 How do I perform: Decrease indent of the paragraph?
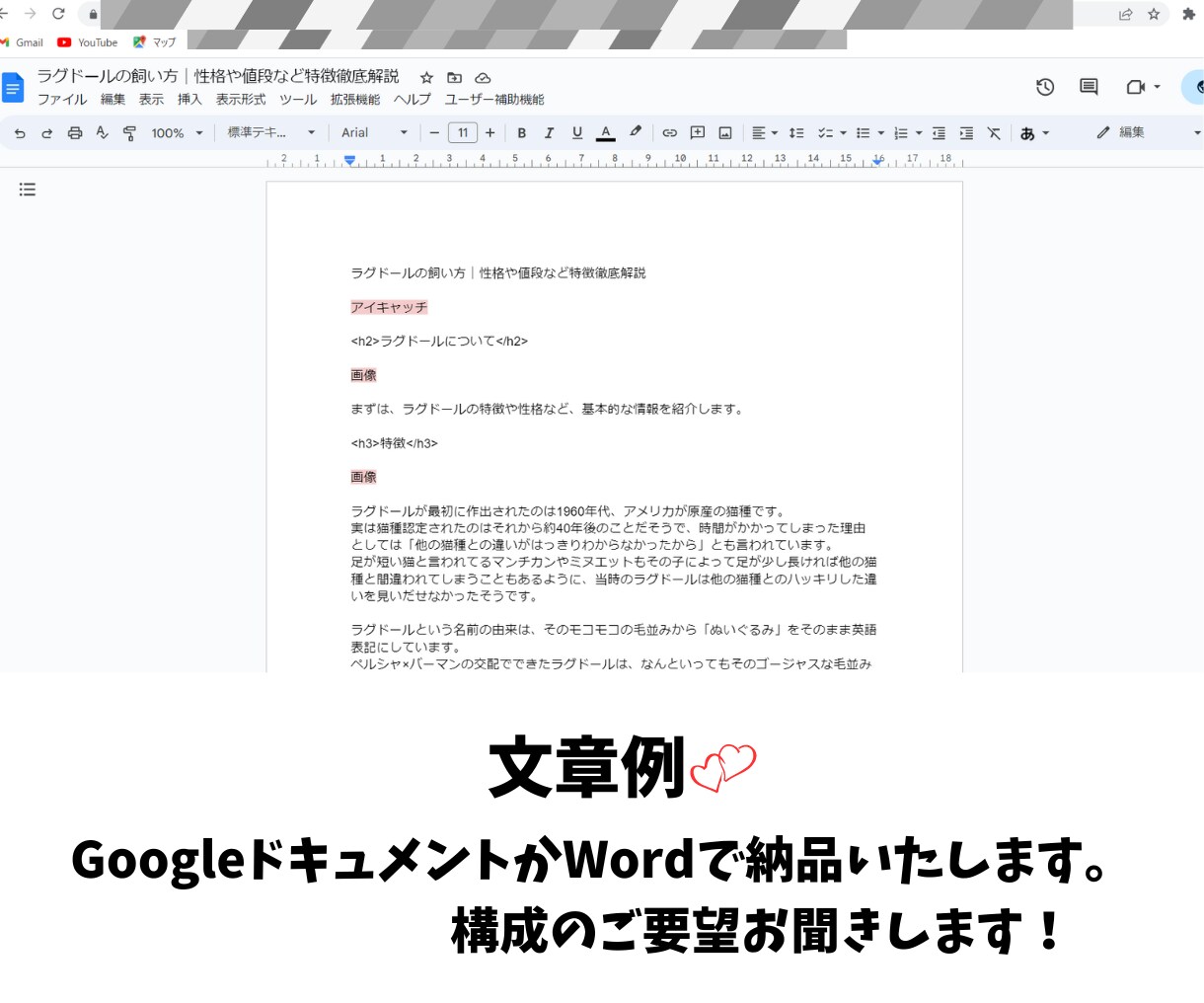click(939, 133)
